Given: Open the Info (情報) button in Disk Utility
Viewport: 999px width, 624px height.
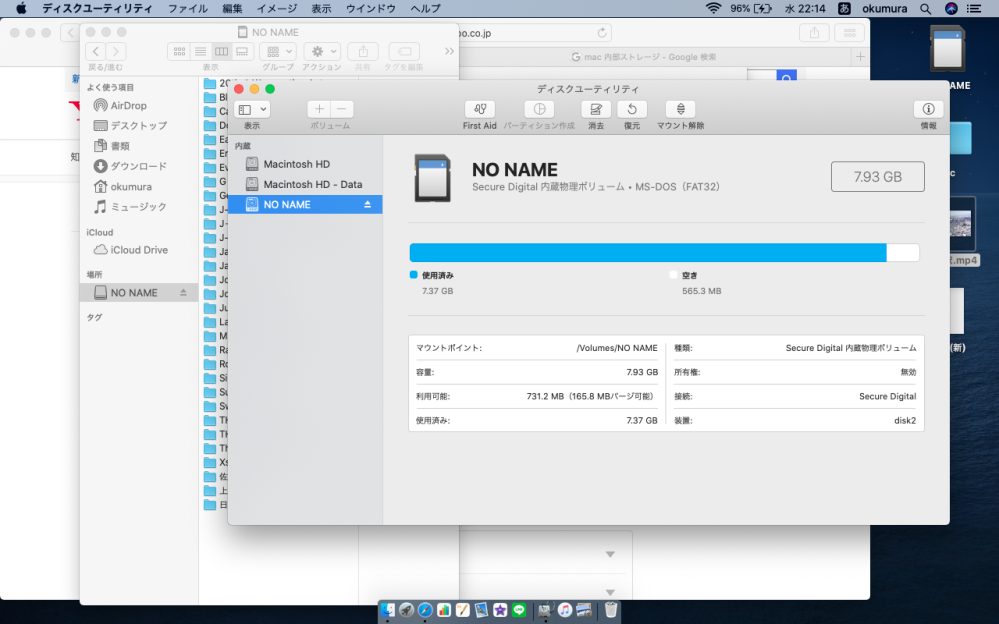Looking at the screenshot, I should (928, 109).
